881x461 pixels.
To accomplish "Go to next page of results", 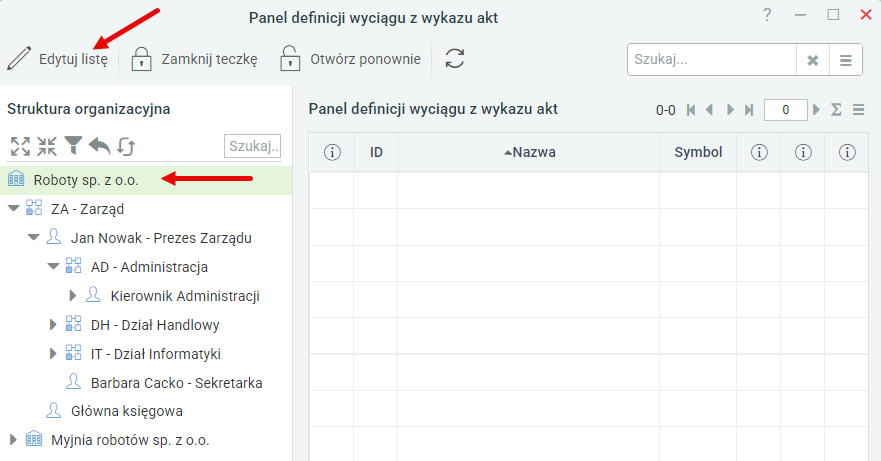I will pos(730,110).
